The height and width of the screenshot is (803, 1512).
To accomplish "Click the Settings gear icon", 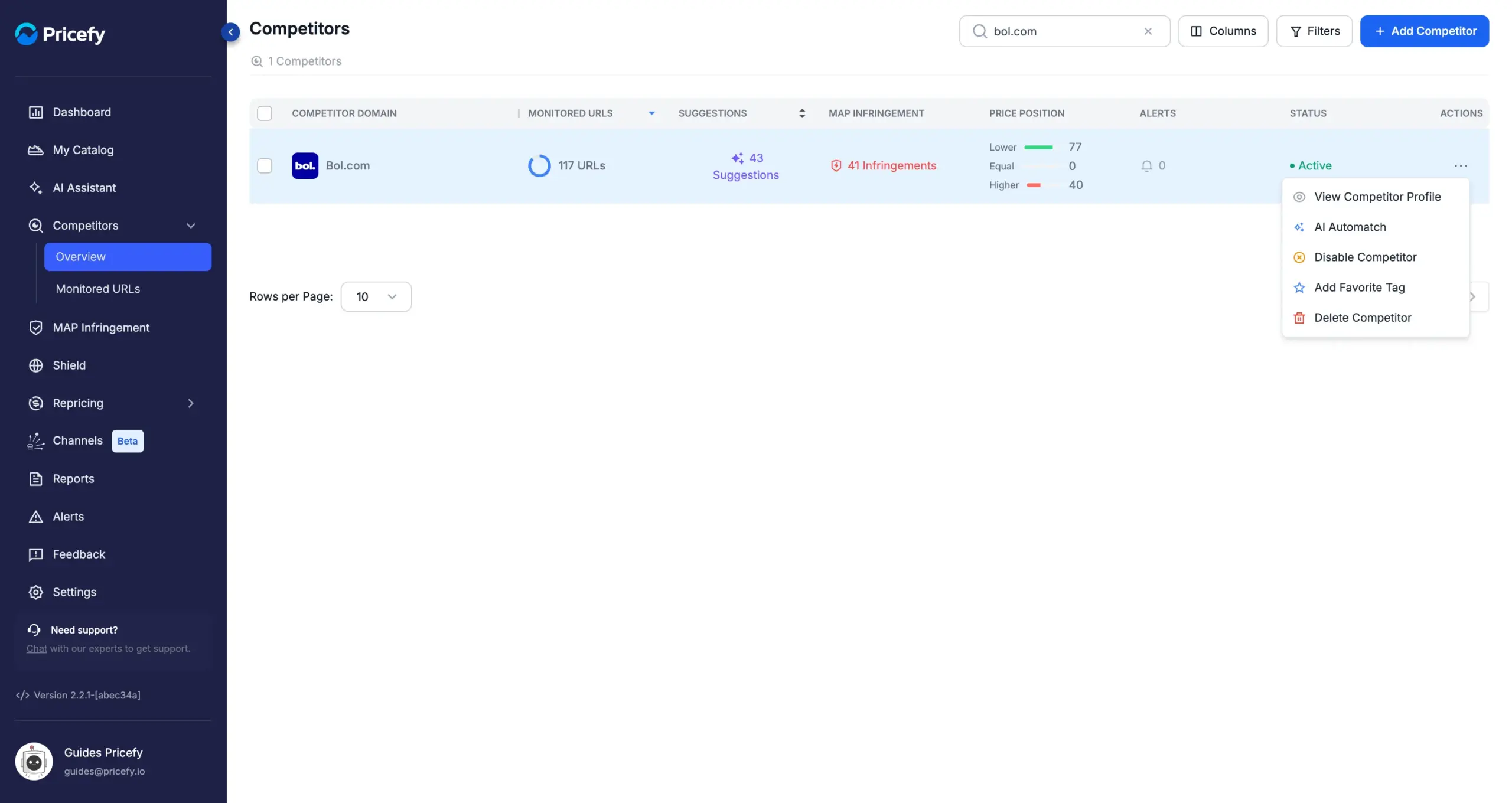I will [36, 592].
